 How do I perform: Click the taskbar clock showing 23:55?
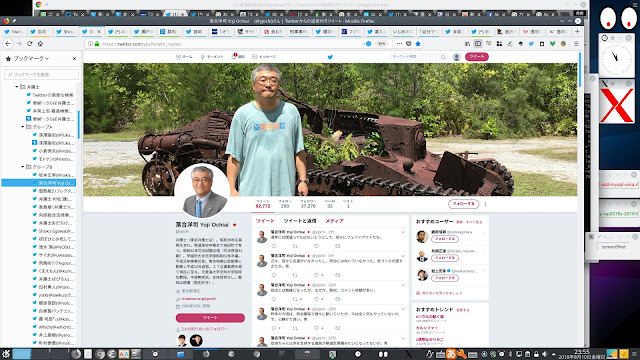click(582, 353)
